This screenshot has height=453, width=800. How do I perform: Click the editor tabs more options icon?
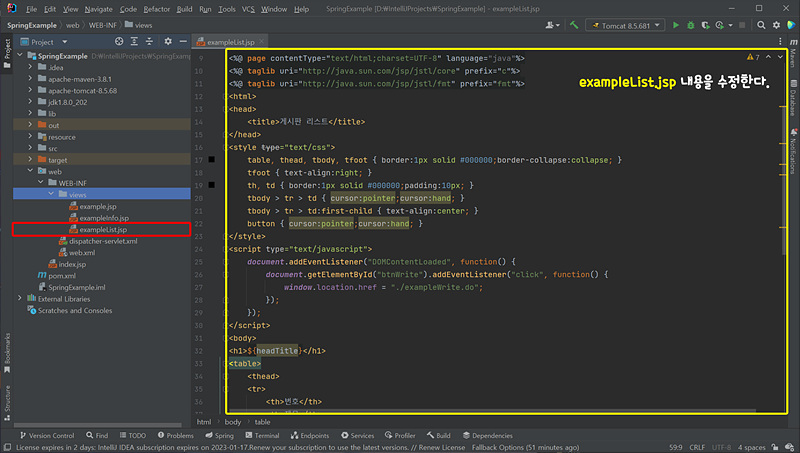(x=780, y=41)
